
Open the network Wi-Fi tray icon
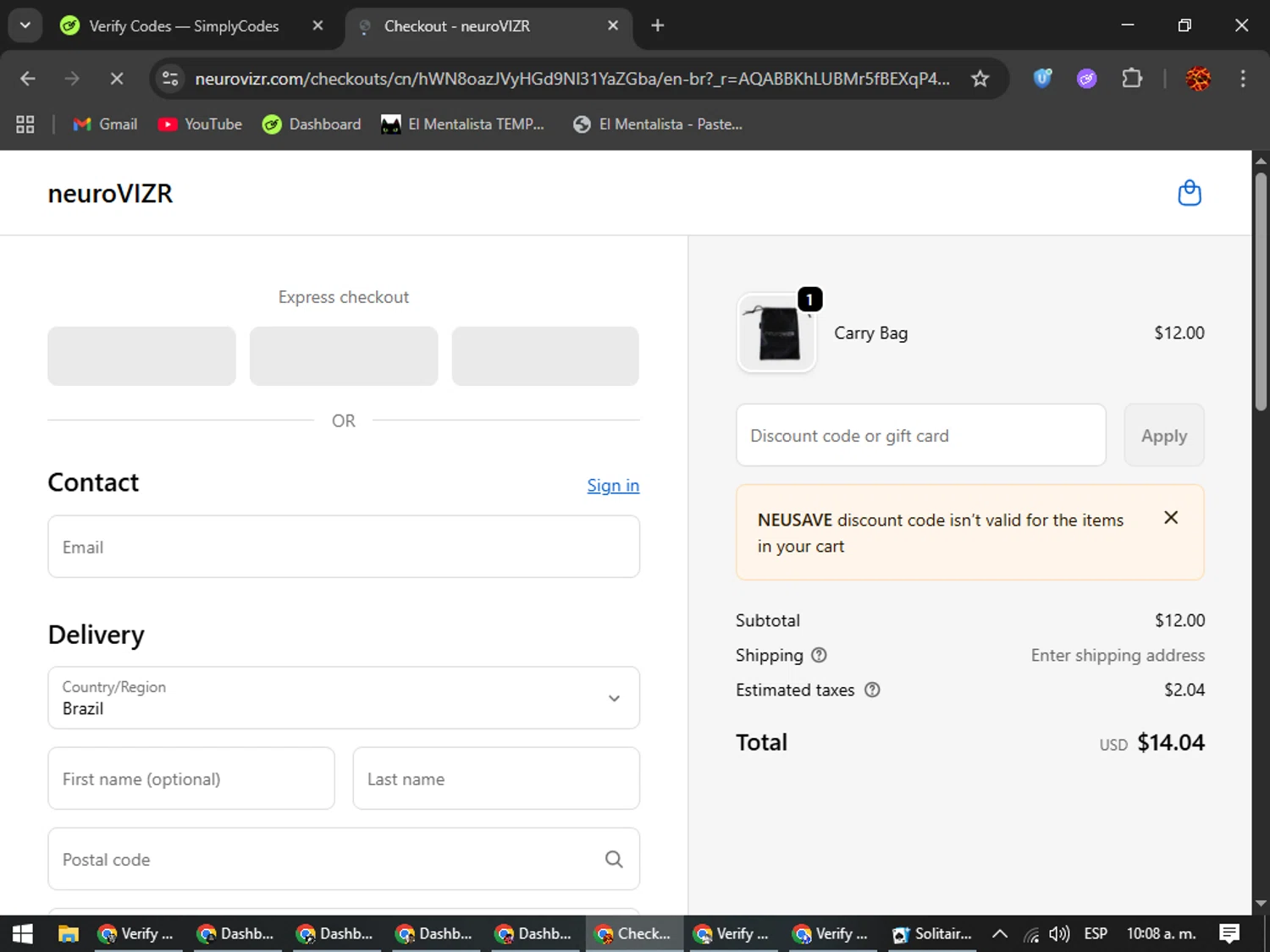(x=1031, y=934)
